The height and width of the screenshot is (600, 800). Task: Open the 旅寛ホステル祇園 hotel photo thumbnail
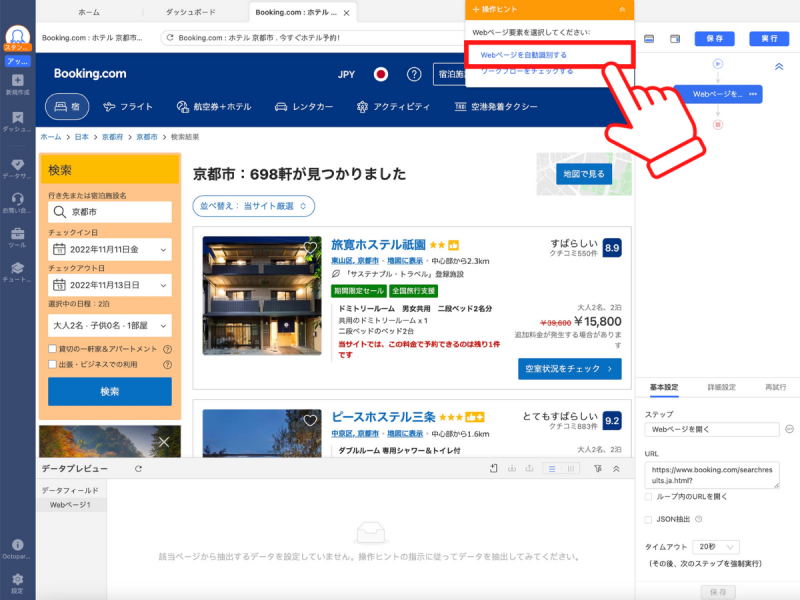tap(262, 295)
